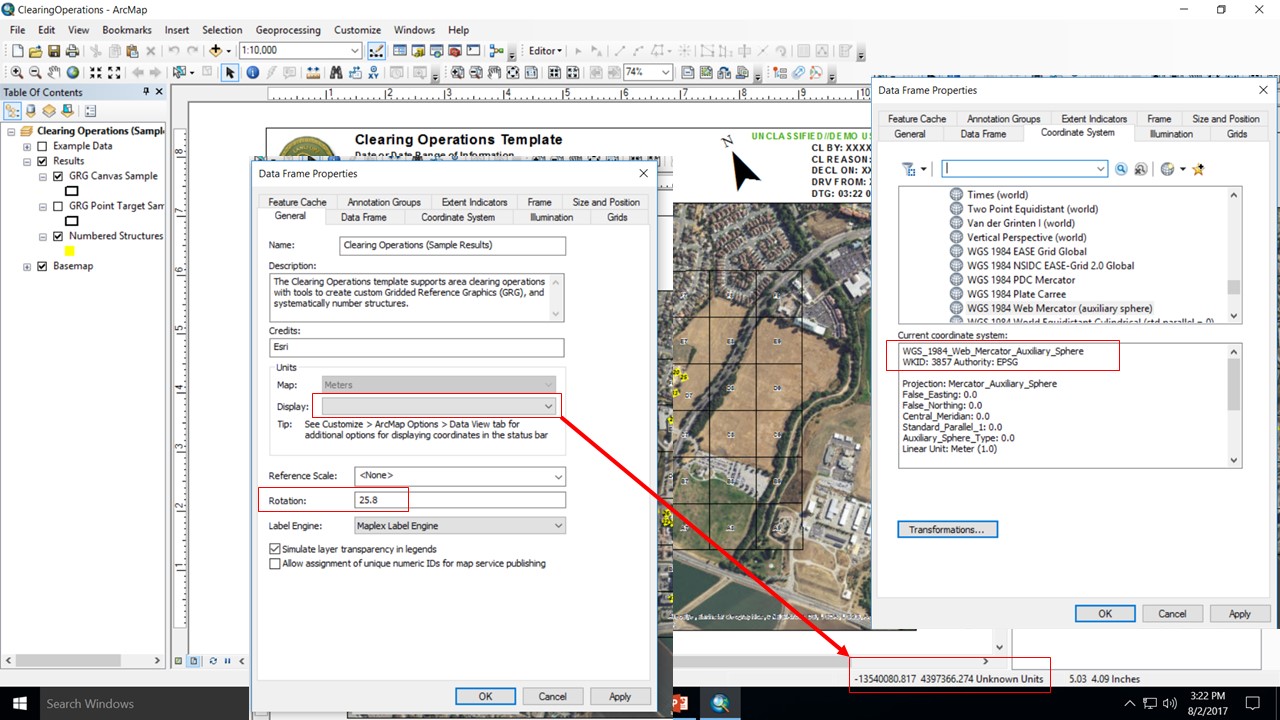Enable Allow assignment of unique numeric IDs
This screenshot has height=720, width=1280.
275,563
